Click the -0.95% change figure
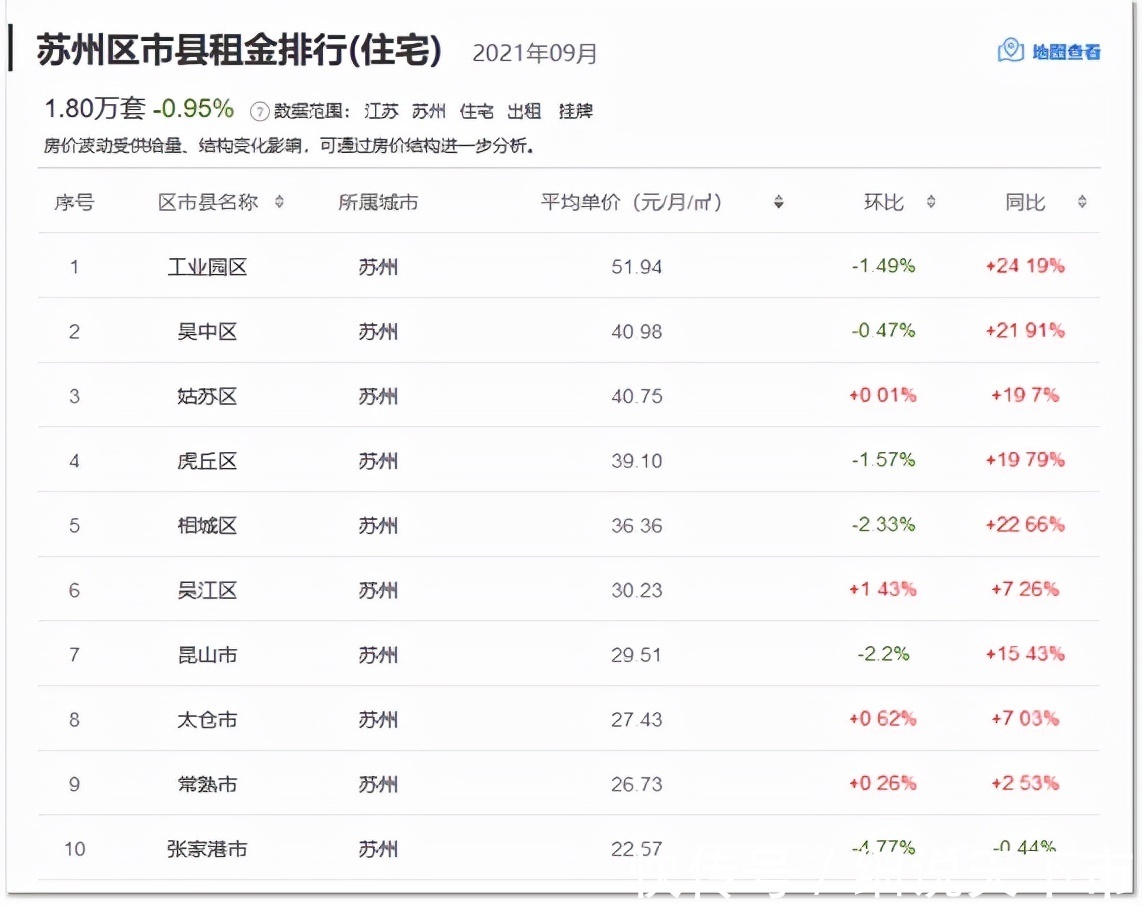The image size is (1142, 906). (x=194, y=109)
